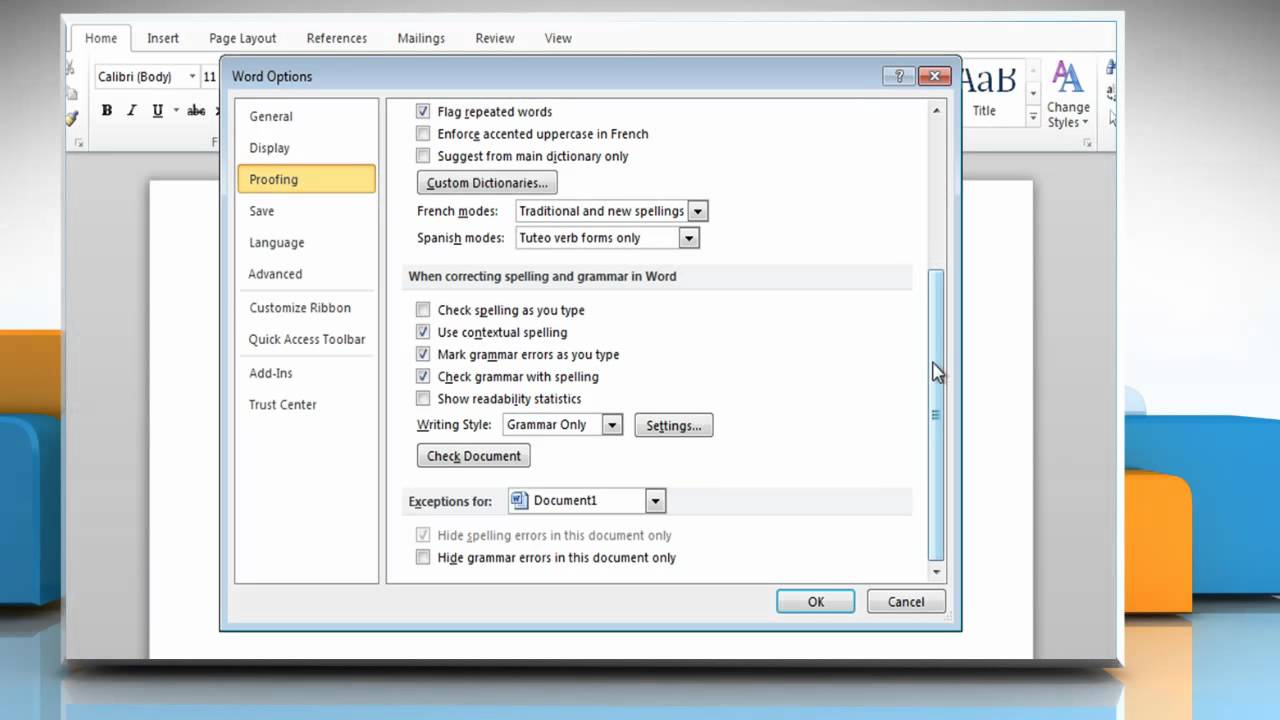Open the Mailings ribbon tab
The height and width of the screenshot is (720, 1280).
point(421,38)
